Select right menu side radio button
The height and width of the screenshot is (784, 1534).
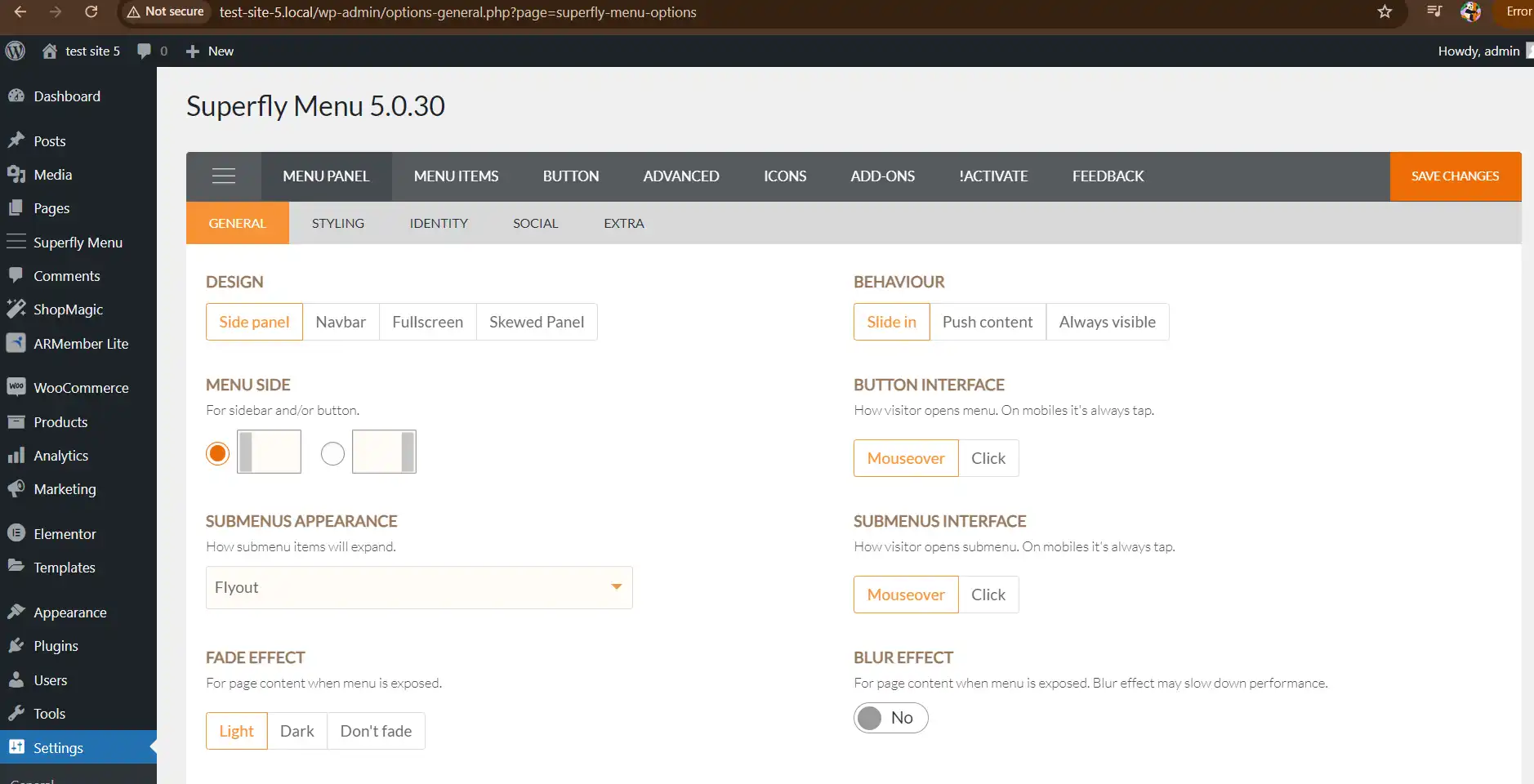pos(332,453)
